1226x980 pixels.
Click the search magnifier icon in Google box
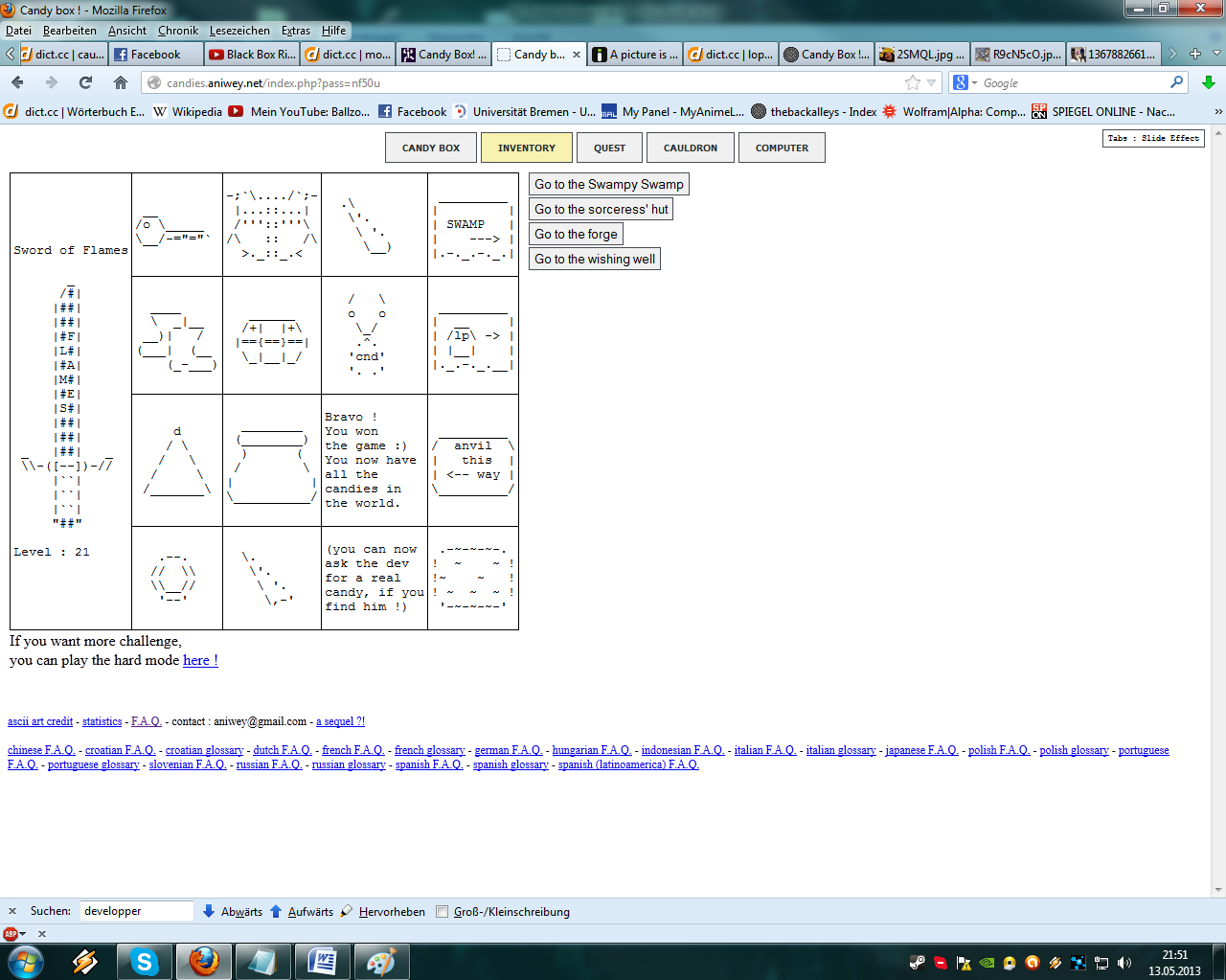1176,82
